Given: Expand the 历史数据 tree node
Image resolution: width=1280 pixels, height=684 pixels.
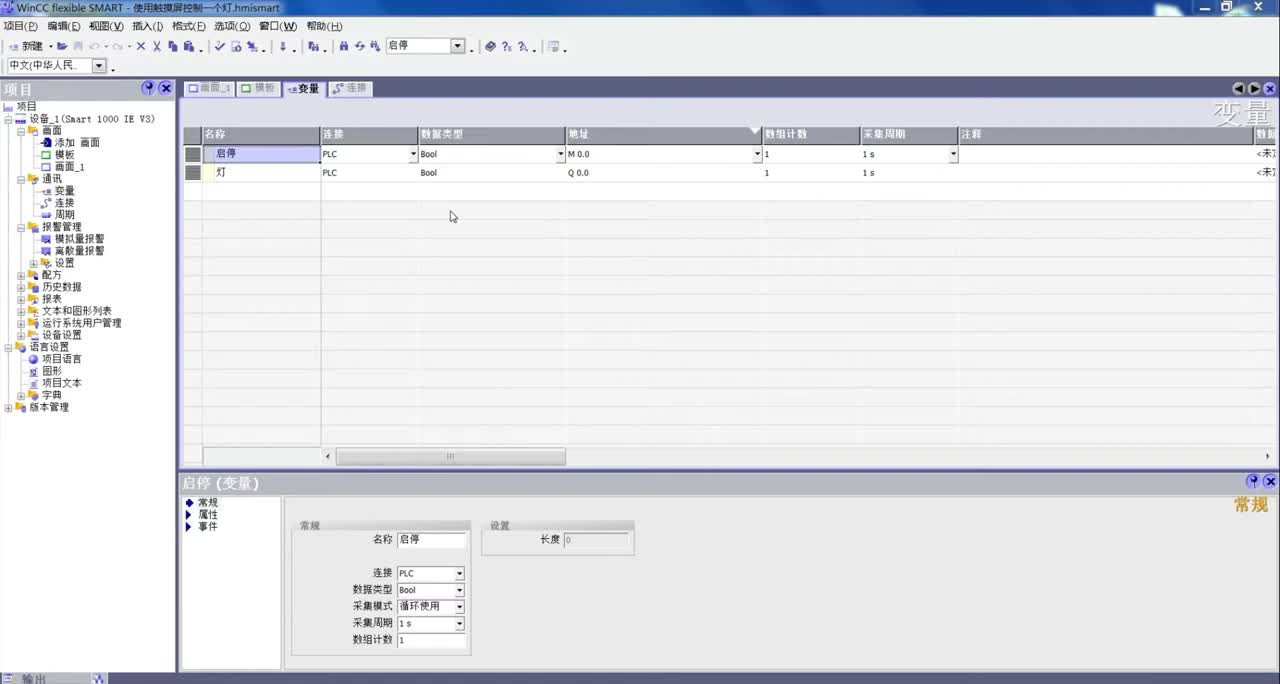Looking at the screenshot, I should coord(21,287).
